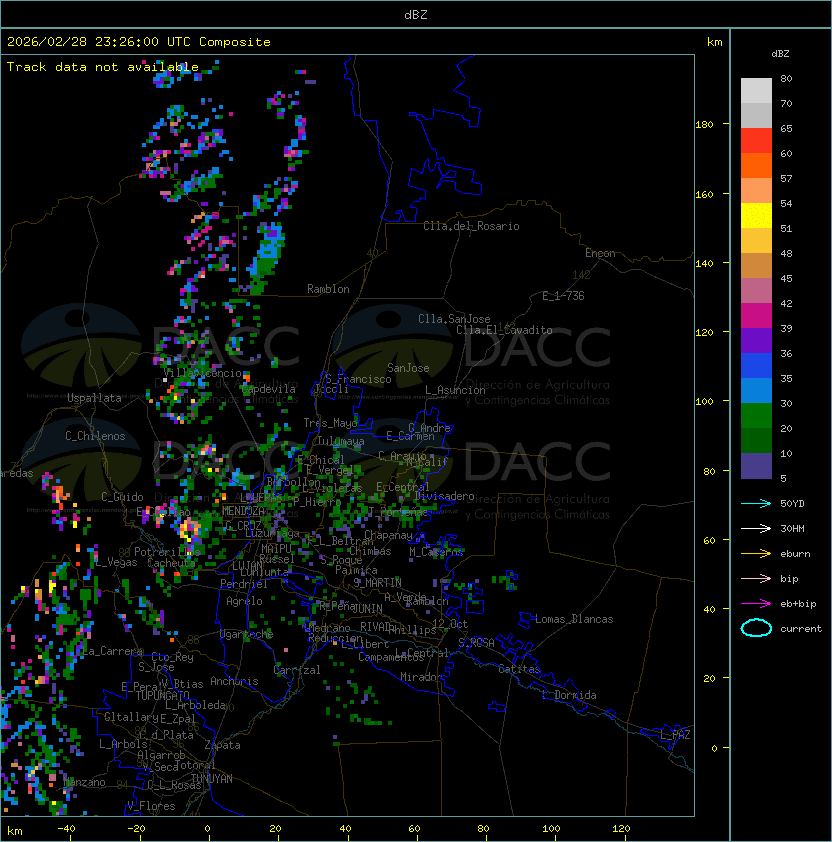Click the '30HM' legend label
Viewport: 832px width, 842px height.
792,528
